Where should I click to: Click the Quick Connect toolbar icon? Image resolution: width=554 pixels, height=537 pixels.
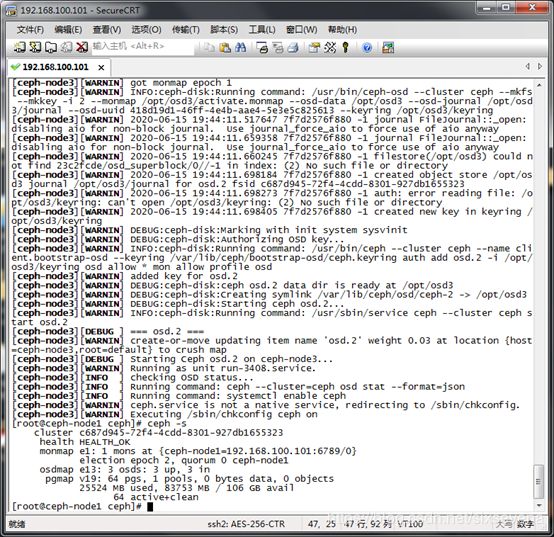pyautogui.click(x=35, y=47)
